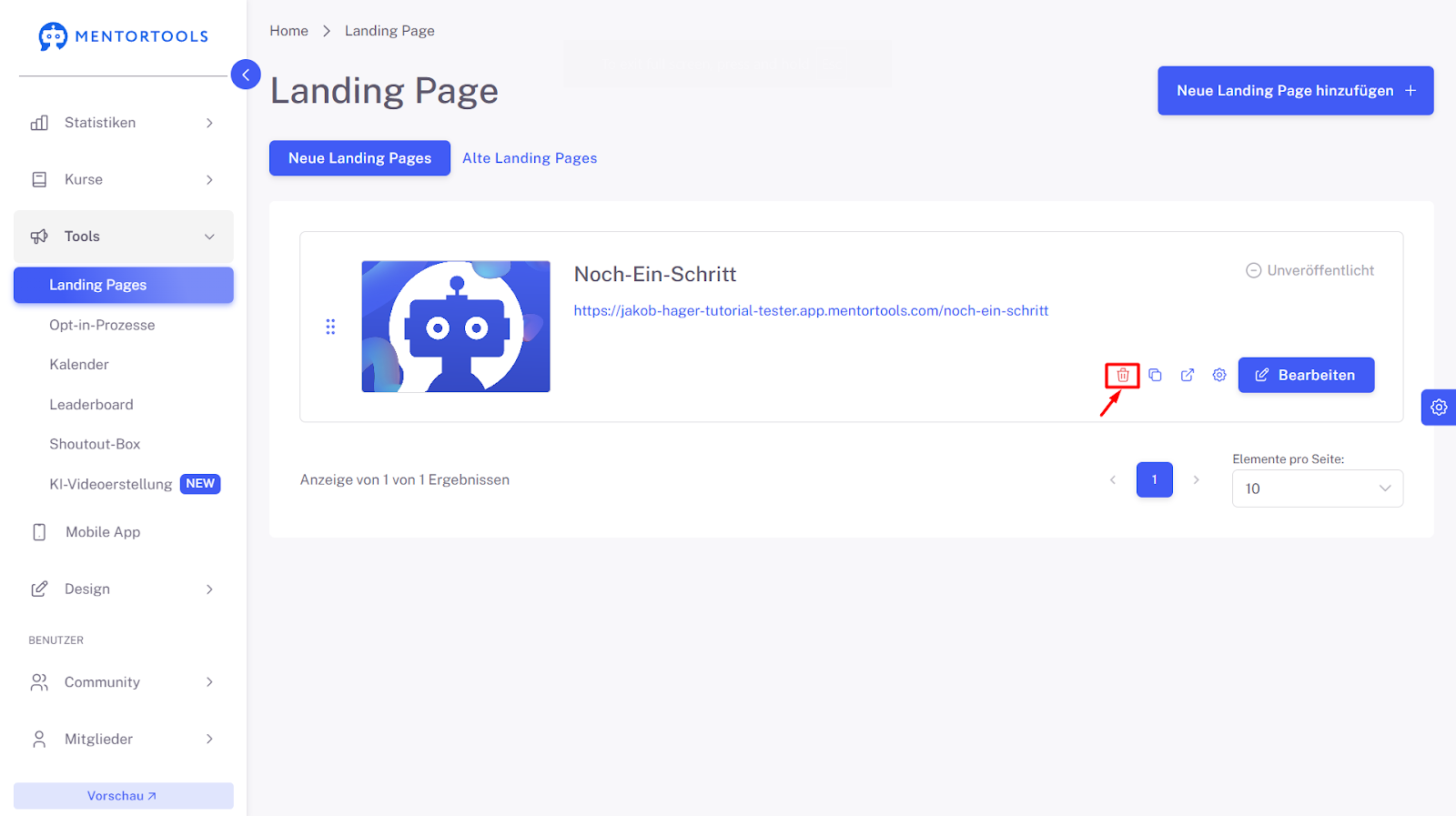Click the robot landing page thumbnail
1456x816 pixels.
pos(456,327)
